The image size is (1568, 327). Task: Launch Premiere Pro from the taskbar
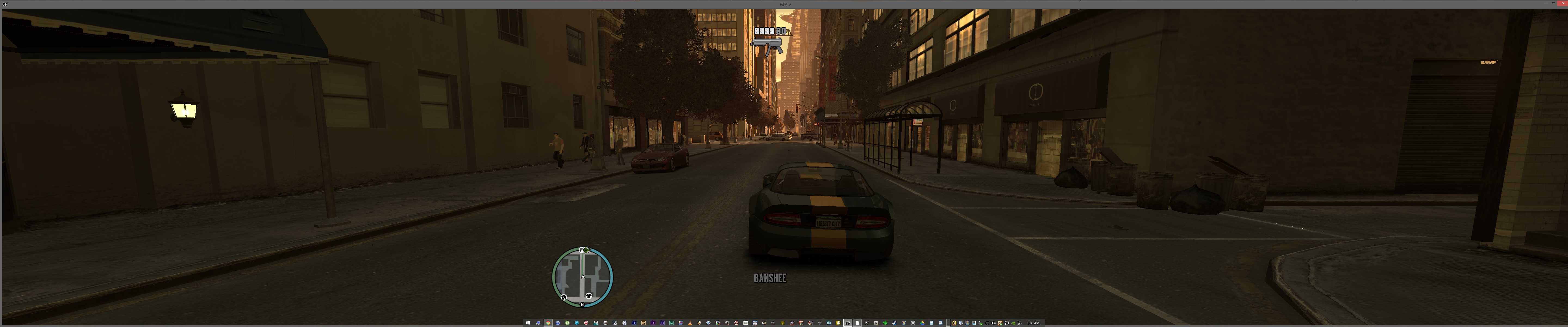pyautogui.click(x=653, y=323)
